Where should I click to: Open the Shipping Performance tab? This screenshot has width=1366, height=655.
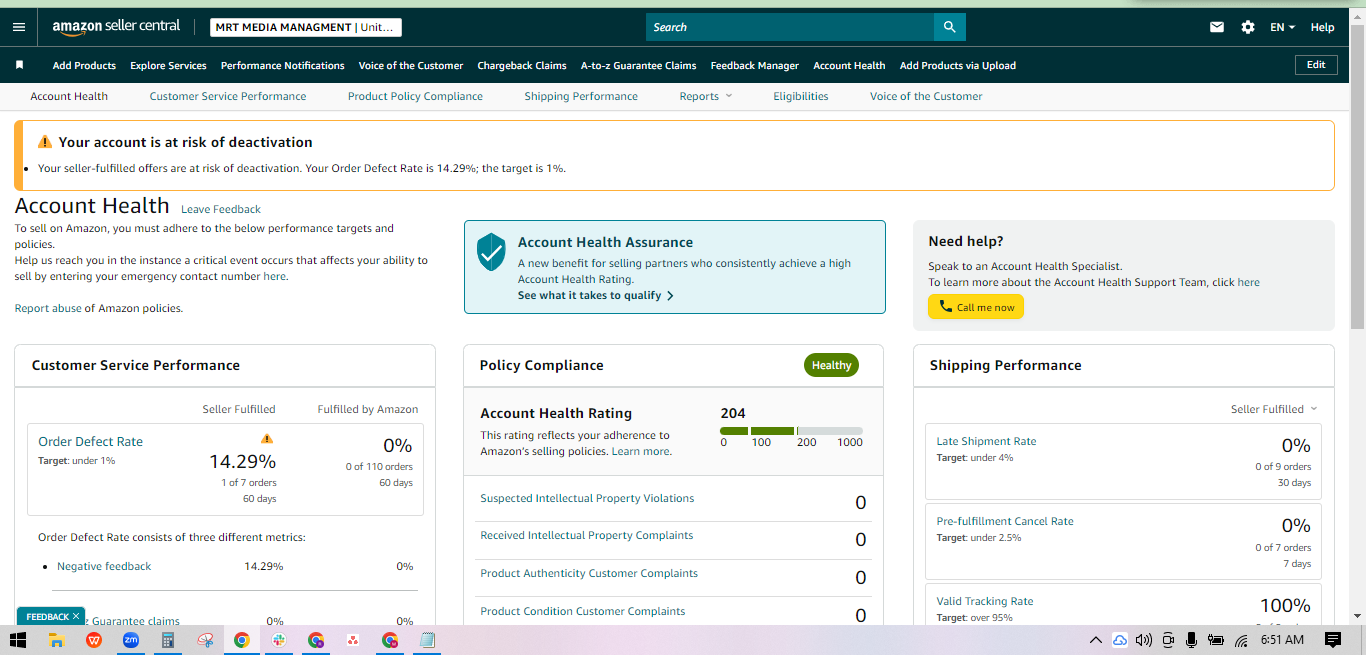point(581,96)
